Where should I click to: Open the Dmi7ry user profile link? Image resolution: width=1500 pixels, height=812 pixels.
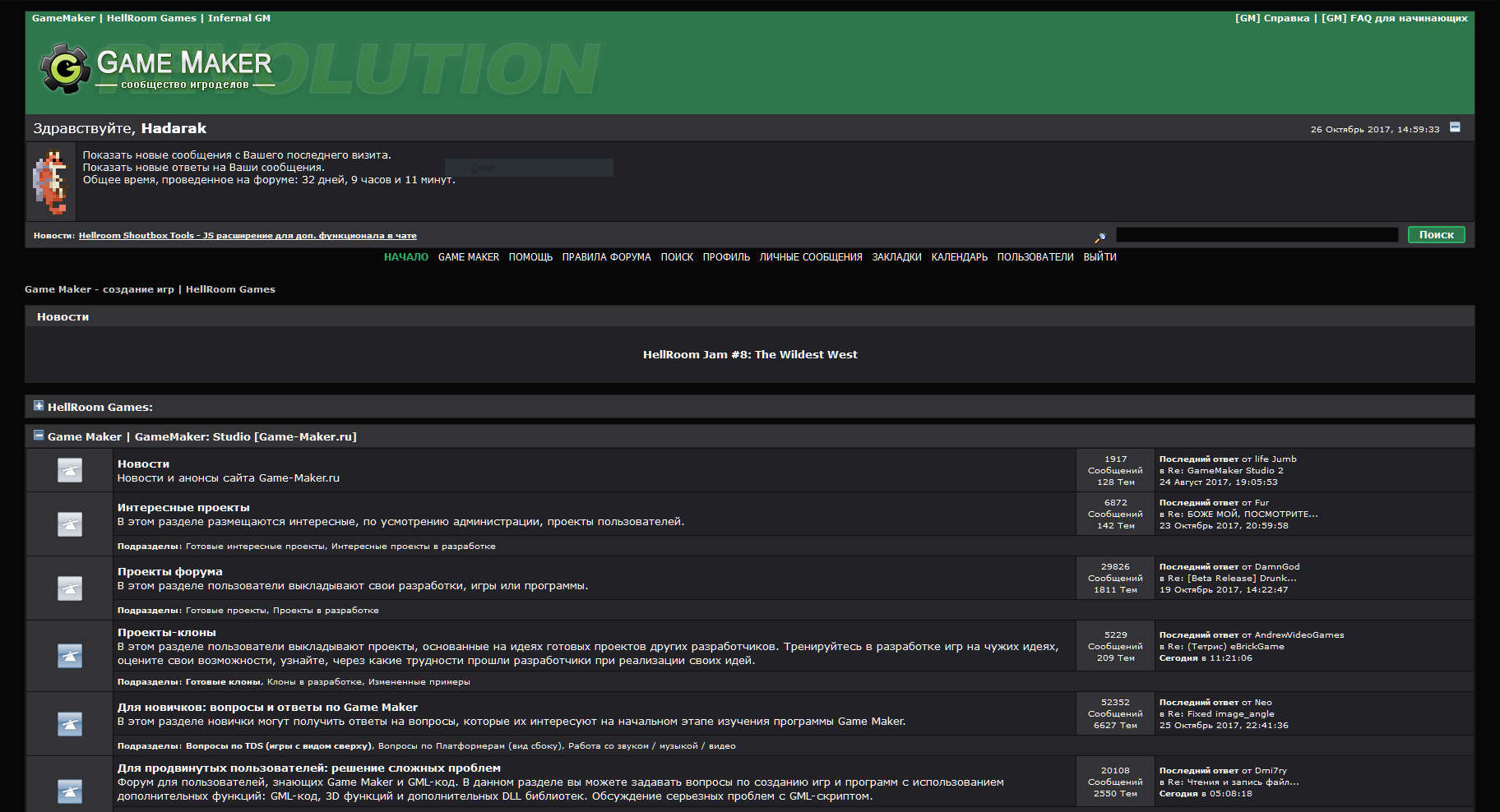(x=1271, y=771)
